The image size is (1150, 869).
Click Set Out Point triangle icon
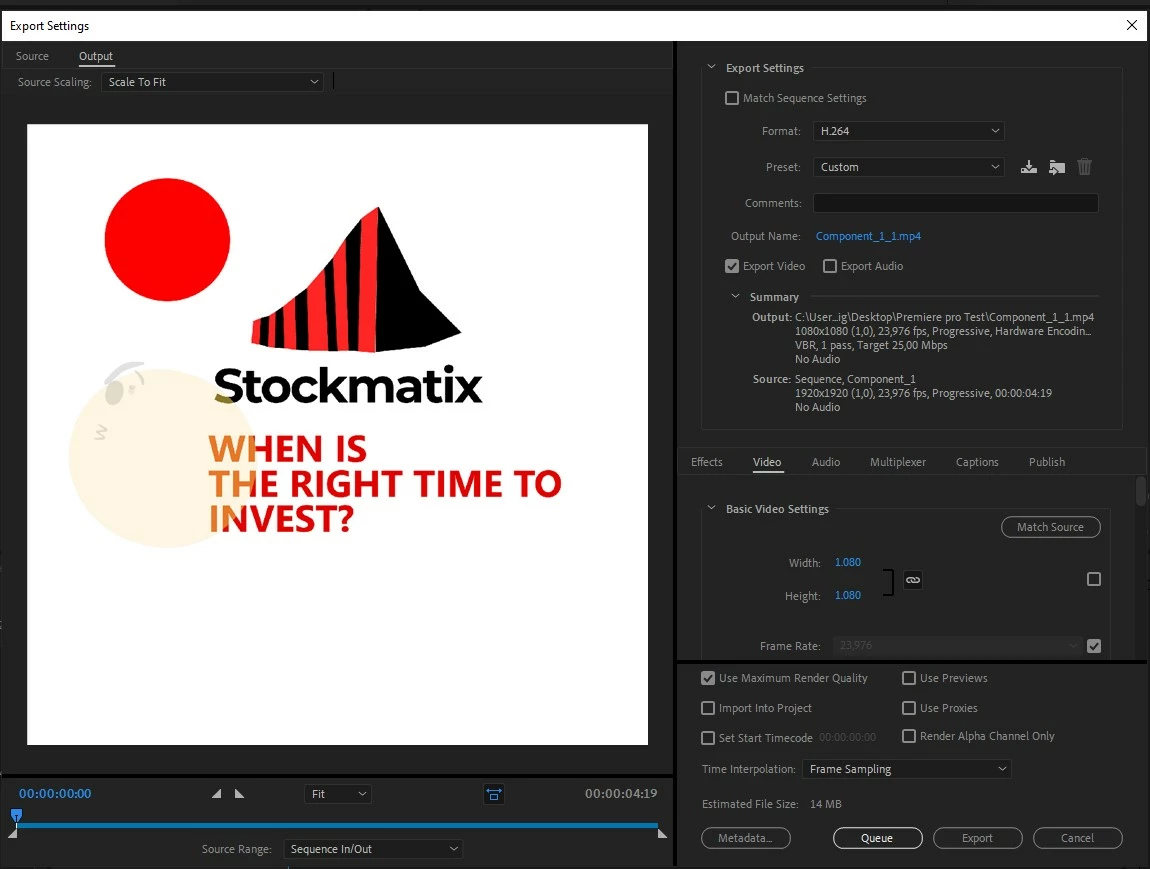tap(239, 793)
